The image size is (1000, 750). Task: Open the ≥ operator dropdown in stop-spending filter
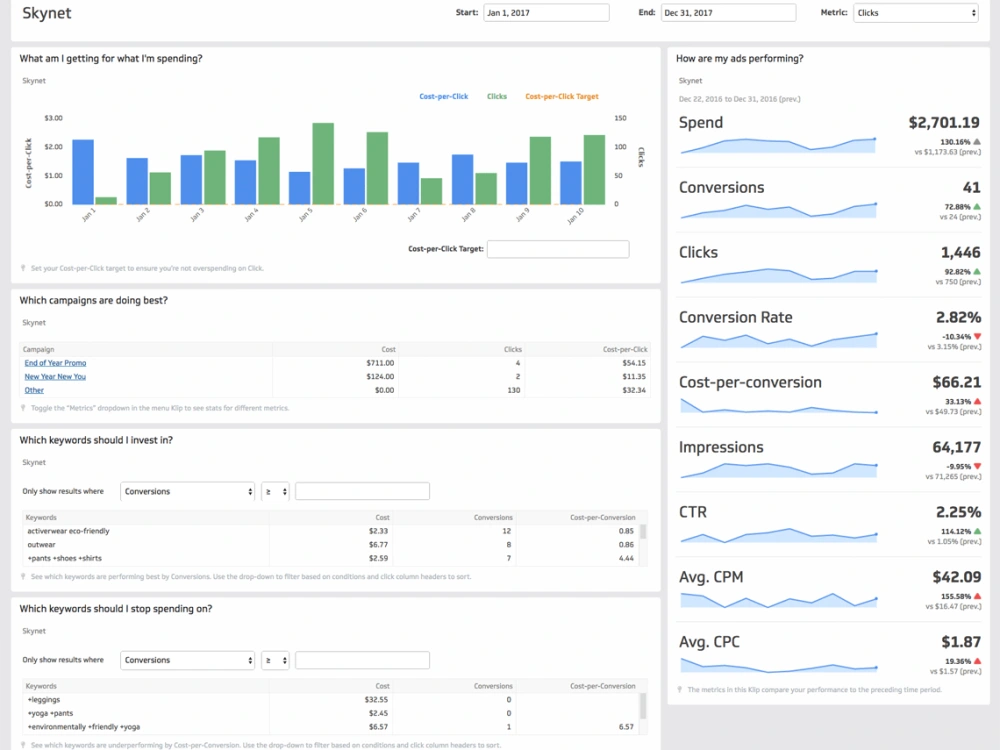click(275, 660)
